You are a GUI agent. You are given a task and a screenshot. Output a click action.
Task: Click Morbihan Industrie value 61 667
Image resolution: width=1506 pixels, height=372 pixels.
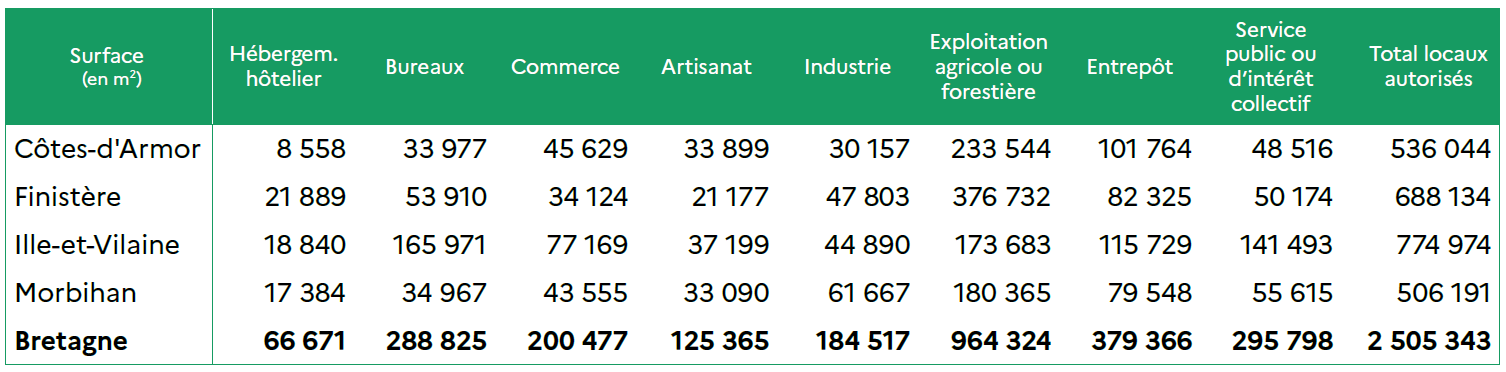pyautogui.click(x=868, y=293)
